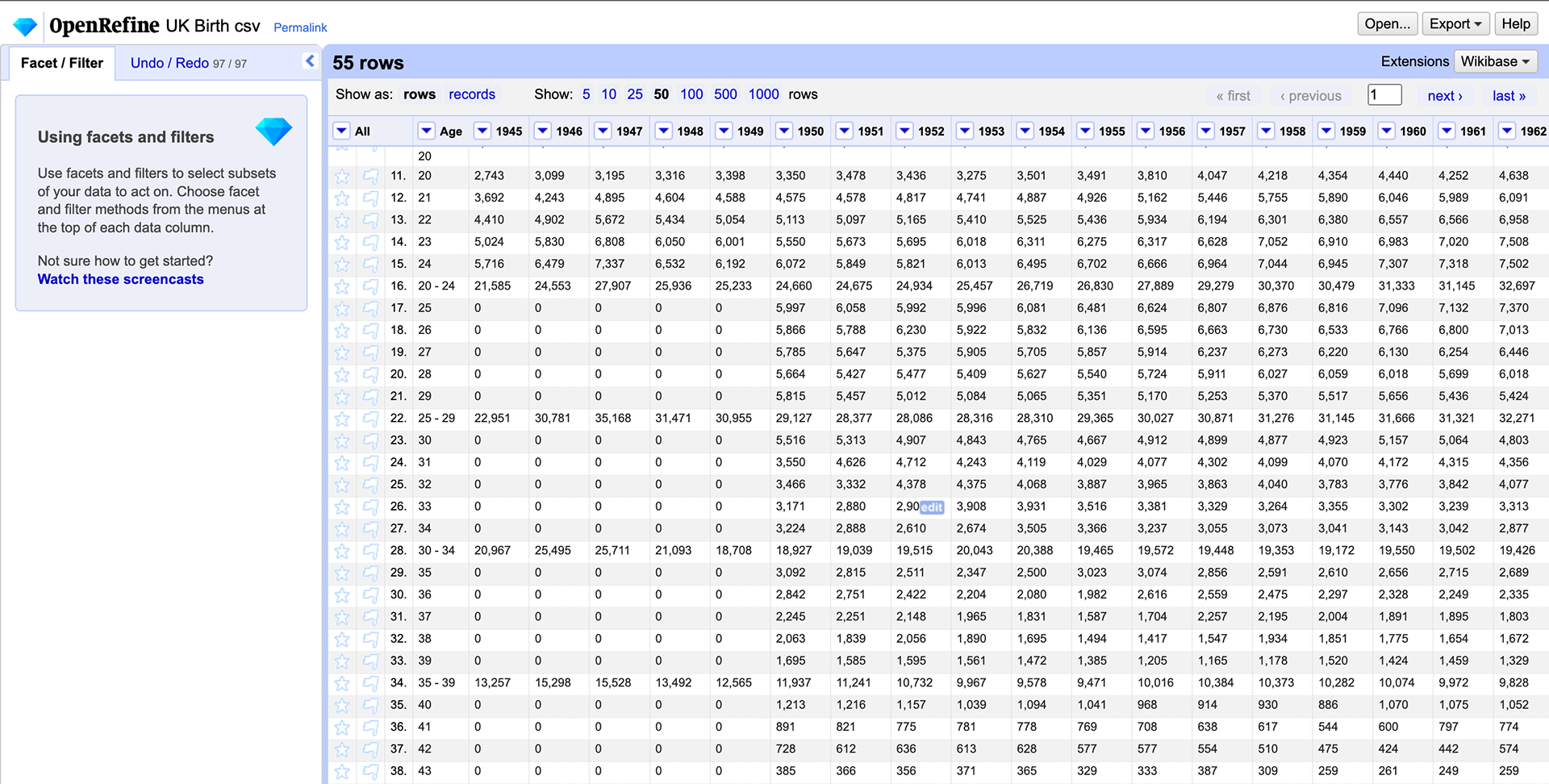Flag row 23

pyautogui.click(x=370, y=440)
